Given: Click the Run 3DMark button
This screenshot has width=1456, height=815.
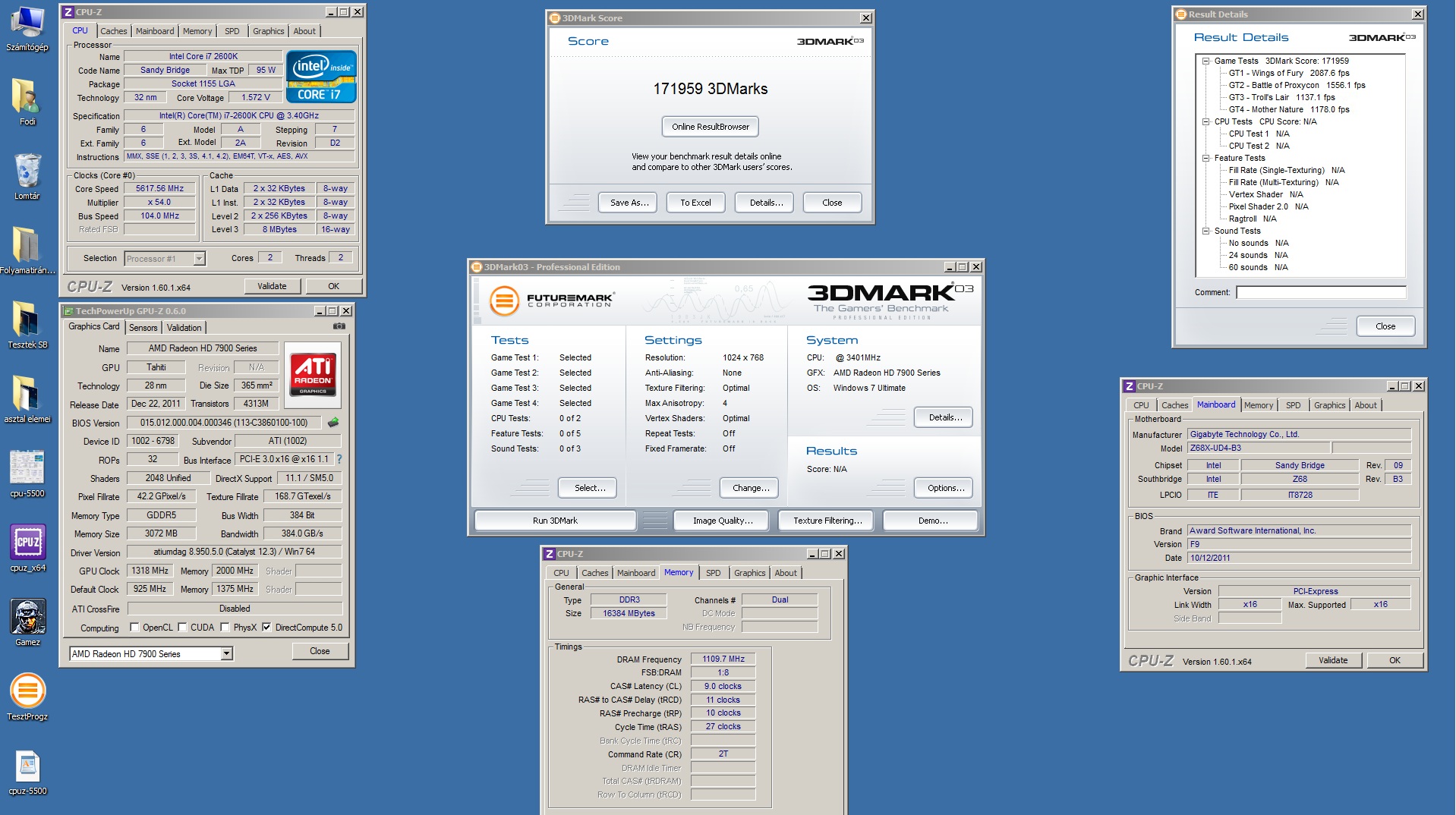Looking at the screenshot, I should (x=555, y=521).
